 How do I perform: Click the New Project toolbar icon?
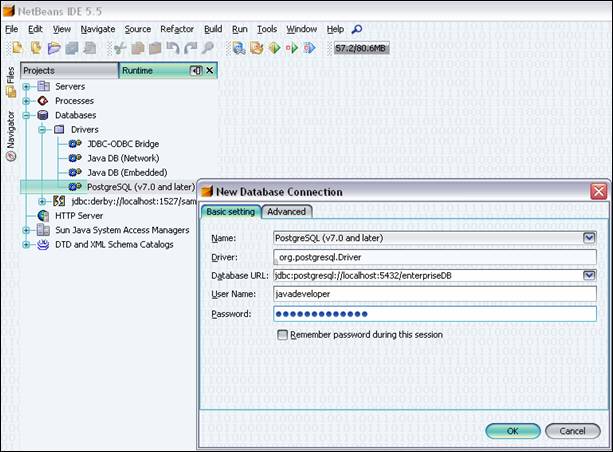click(x=36, y=48)
